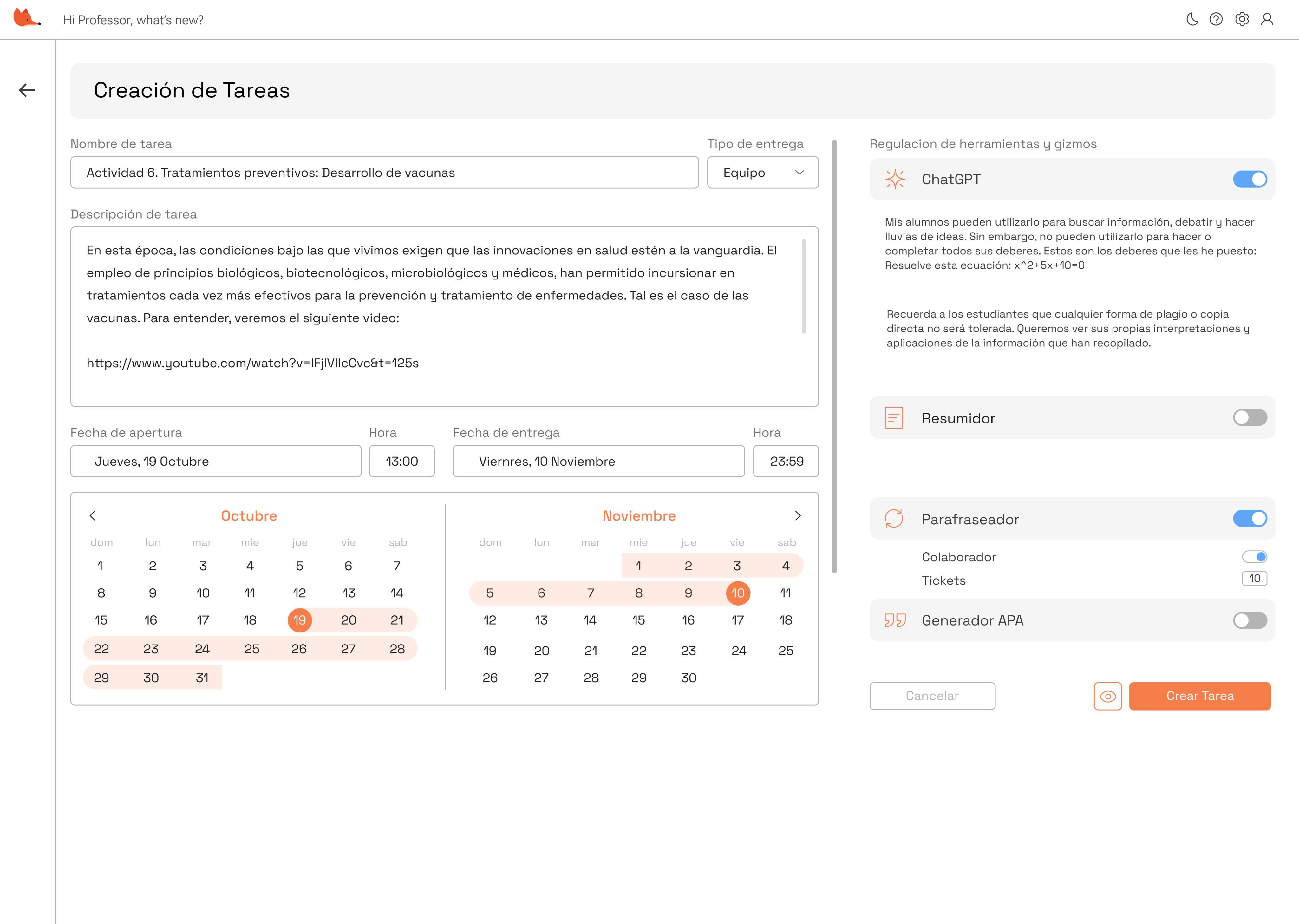Image resolution: width=1299 pixels, height=924 pixels.
Task: Select October 25 in calendar
Action: (251, 649)
